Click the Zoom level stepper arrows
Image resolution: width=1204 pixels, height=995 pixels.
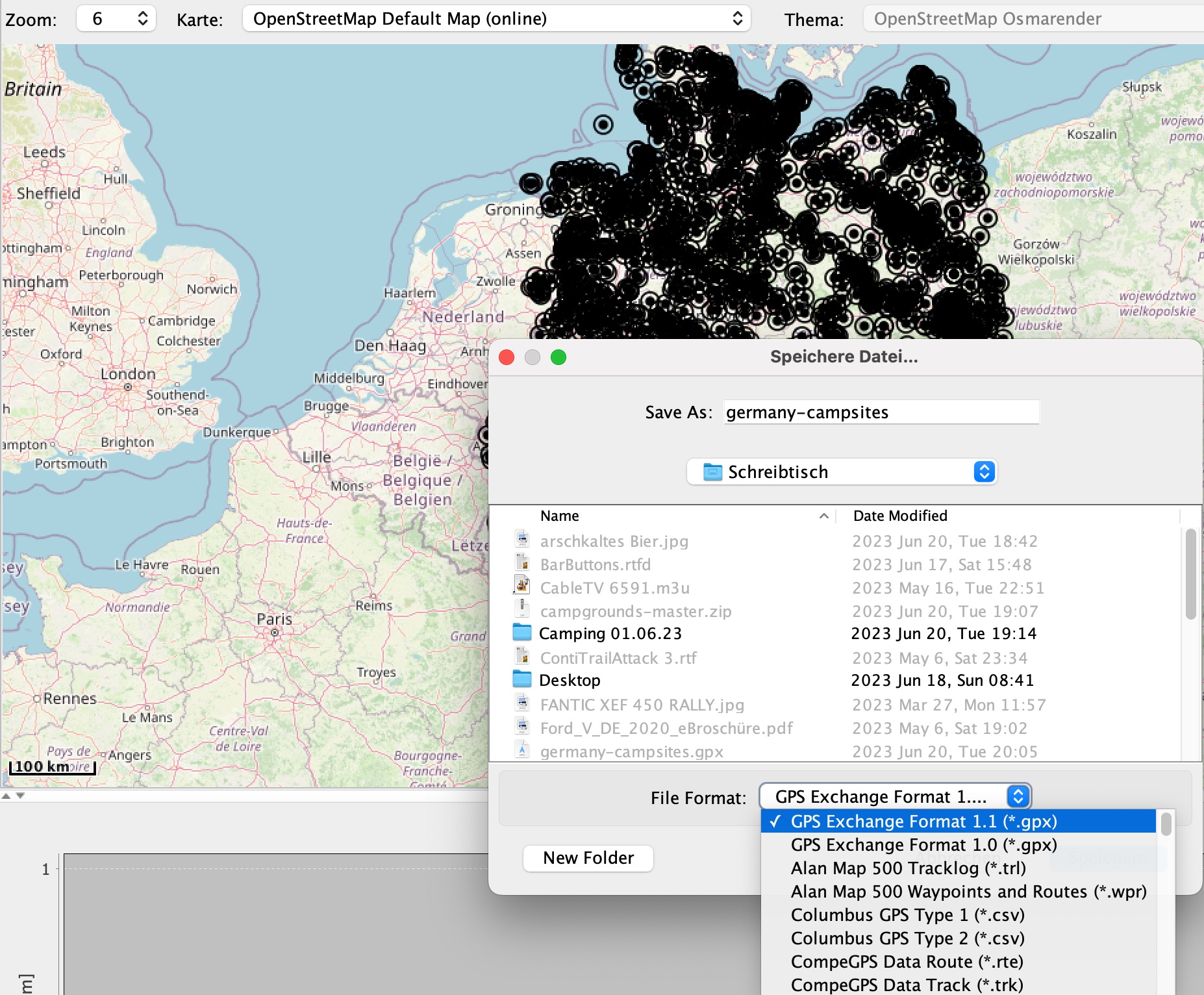coord(143,19)
